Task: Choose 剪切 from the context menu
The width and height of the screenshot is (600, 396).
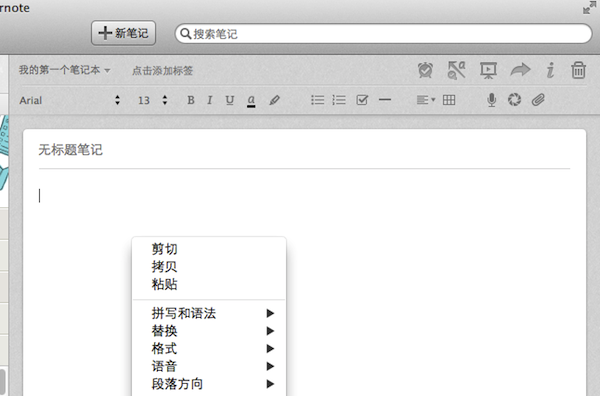Action: (x=209, y=249)
